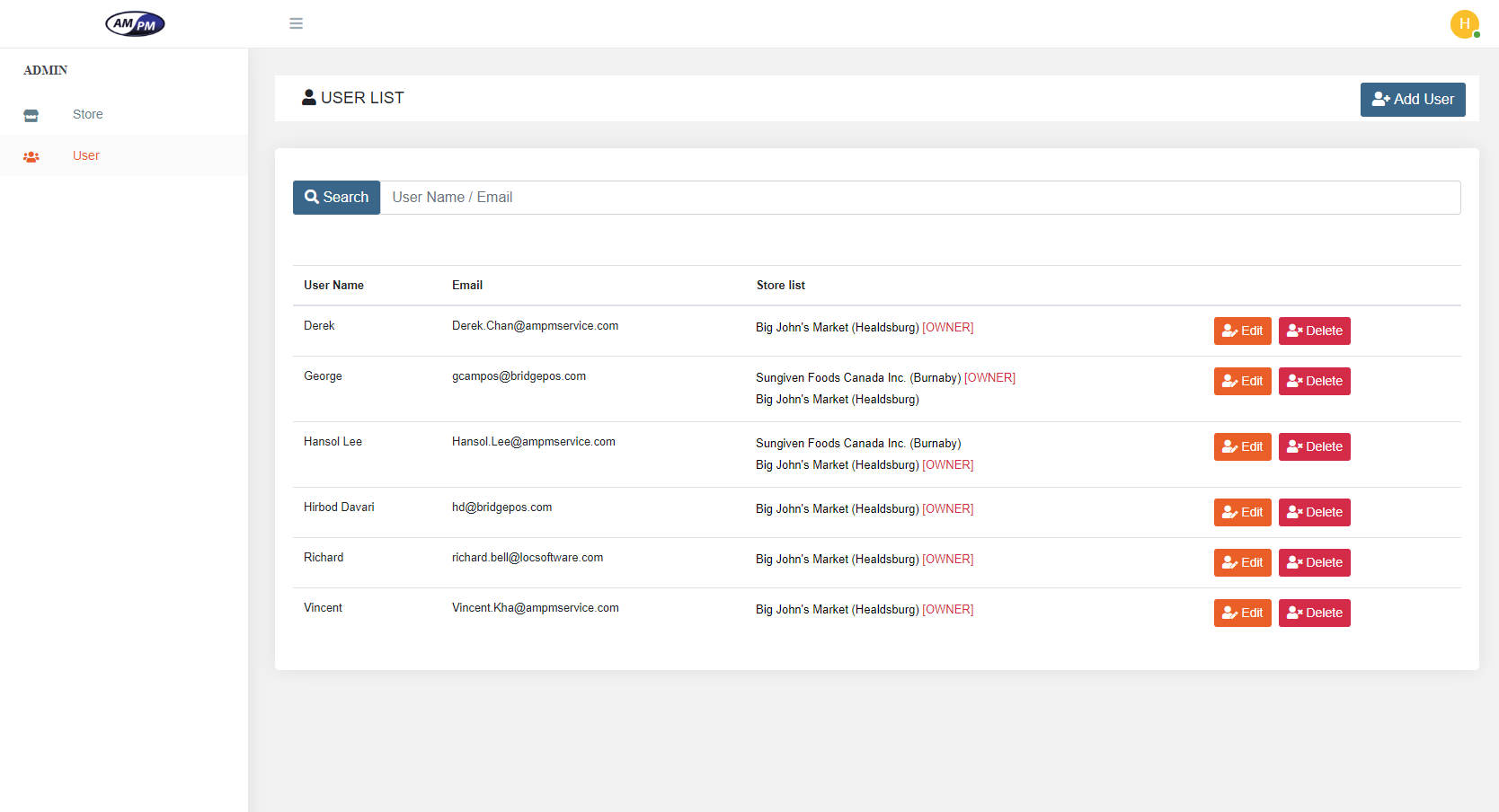The image size is (1499, 812).
Task: Delete the user George
Action: pyautogui.click(x=1314, y=381)
